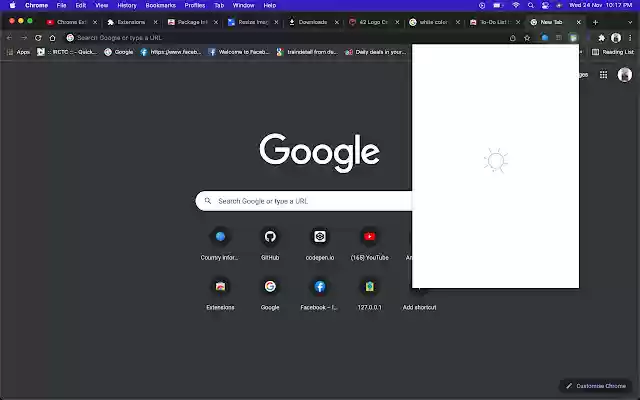Open the Google shortcut tile

[270, 294]
